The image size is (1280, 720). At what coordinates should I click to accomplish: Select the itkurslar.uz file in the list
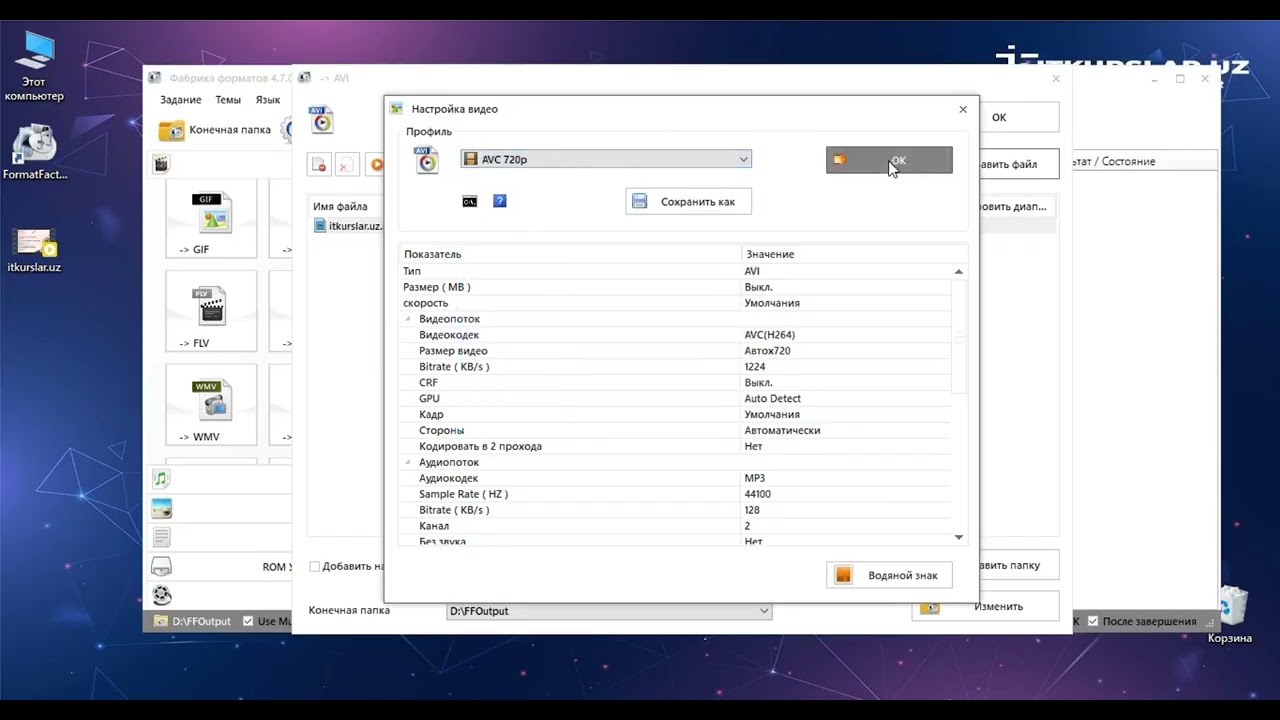pyautogui.click(x=348, y=226)
